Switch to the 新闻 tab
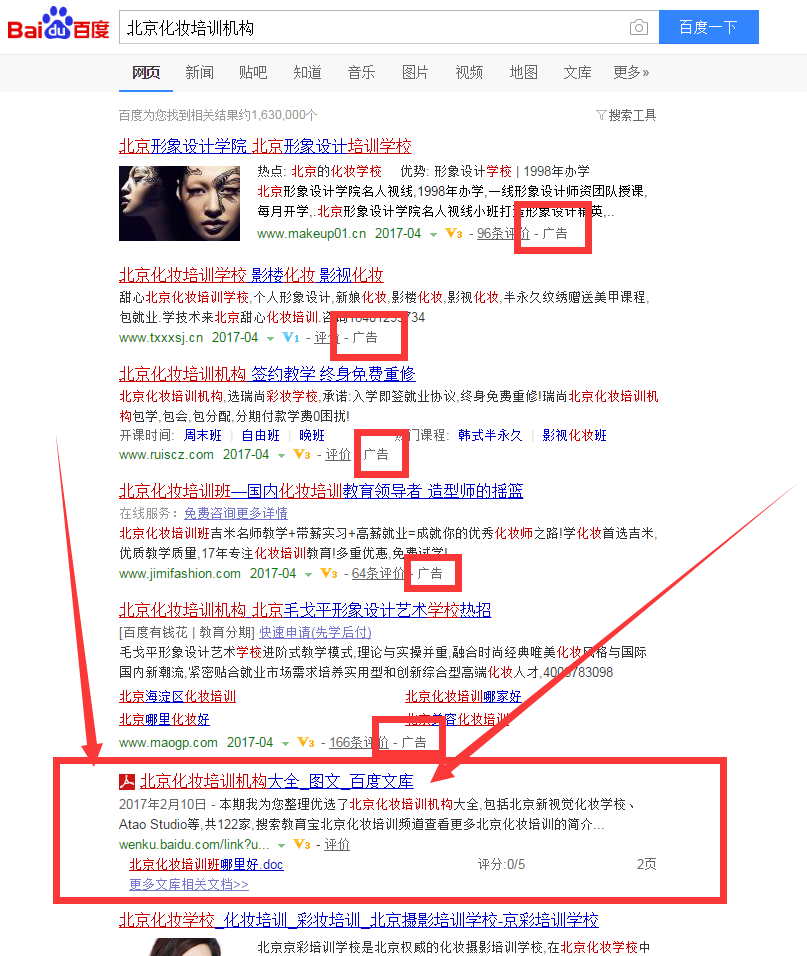 200,73
